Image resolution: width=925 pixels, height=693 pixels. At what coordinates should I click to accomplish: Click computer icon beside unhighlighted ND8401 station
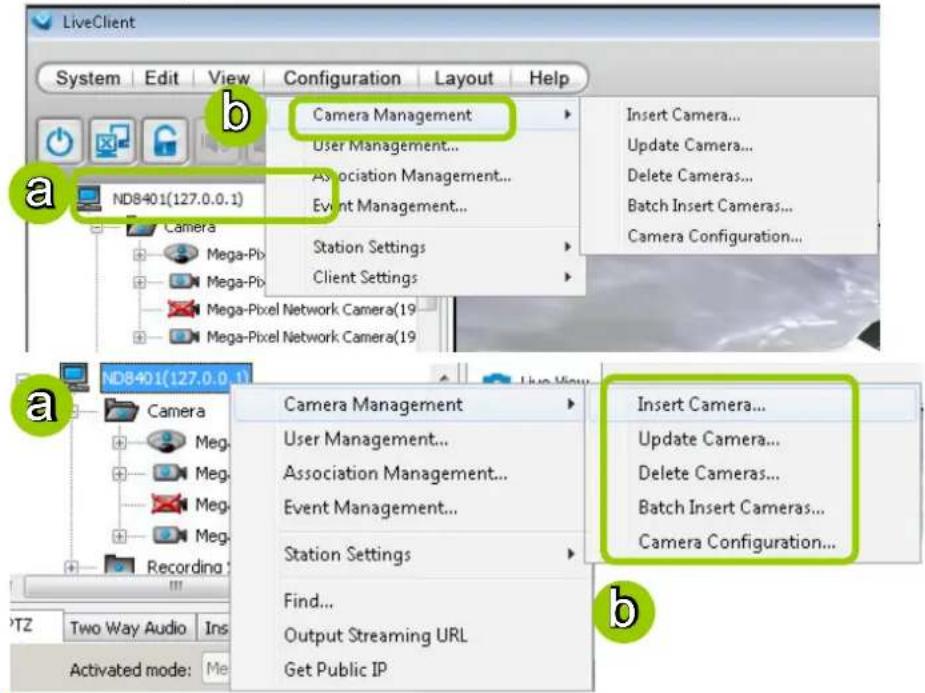click(x=89, y=198)
